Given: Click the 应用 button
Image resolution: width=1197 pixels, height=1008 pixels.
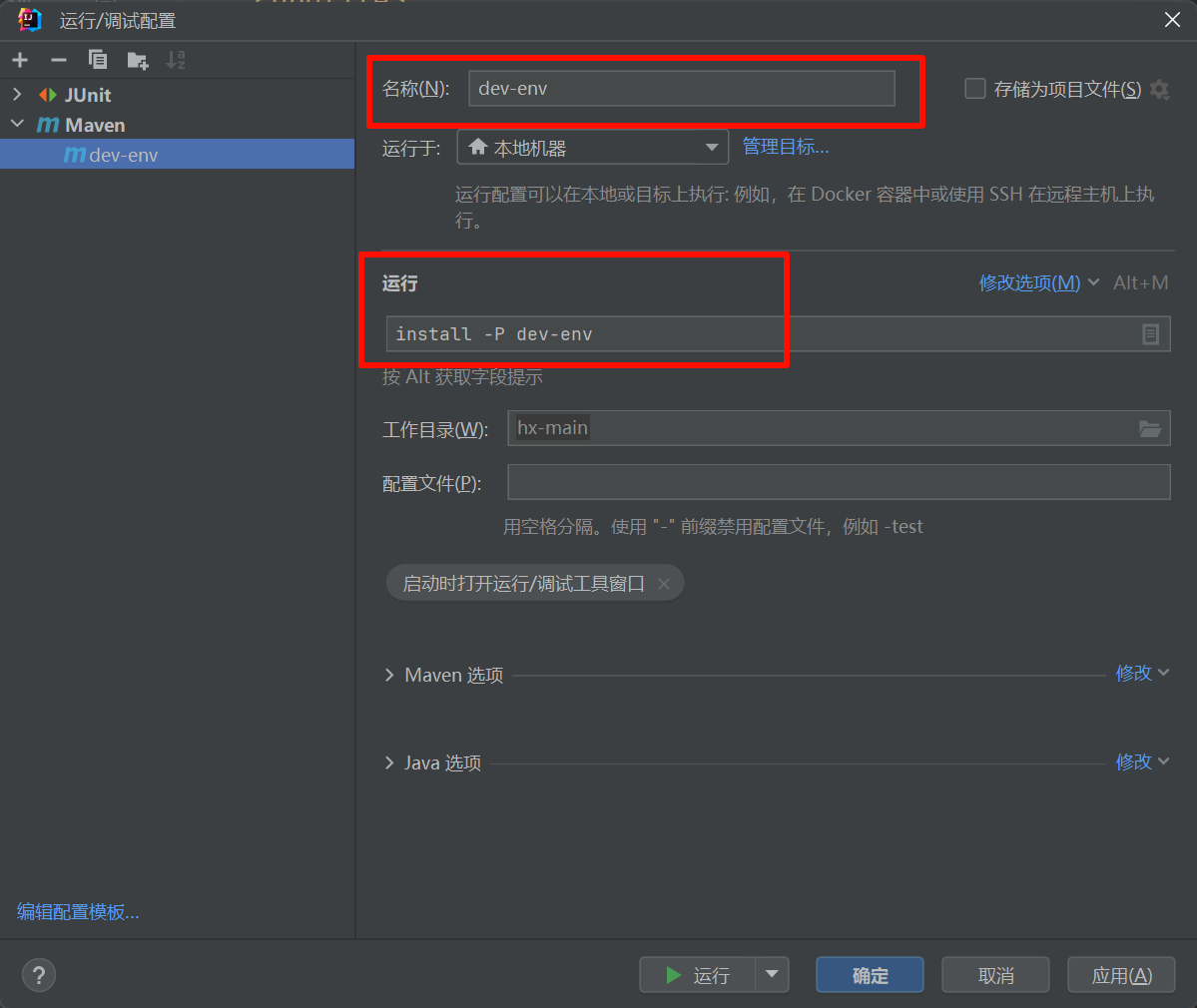Looking at the screenshot, I should pyautogui.click(x=1121, y=975).
